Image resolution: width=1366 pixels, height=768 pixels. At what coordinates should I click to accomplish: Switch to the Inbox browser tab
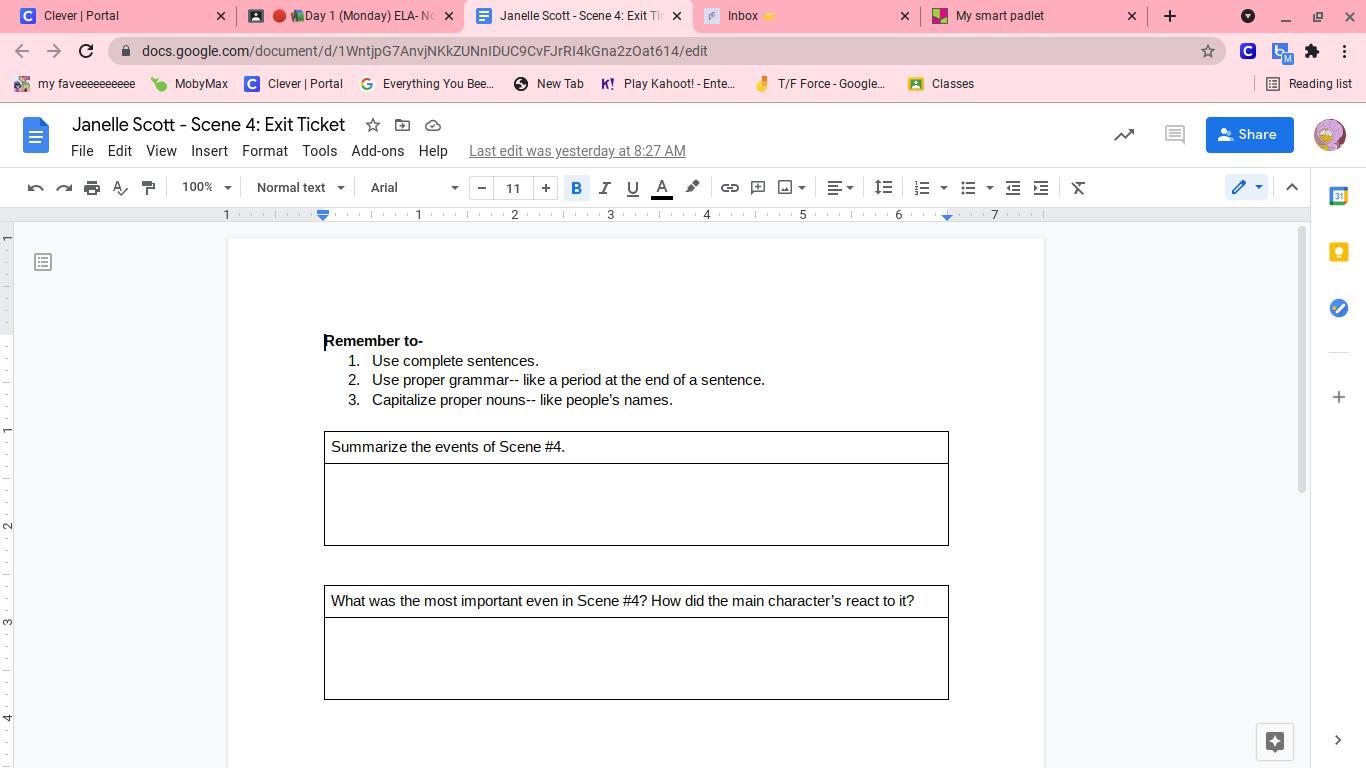click(x=806, y=16)
